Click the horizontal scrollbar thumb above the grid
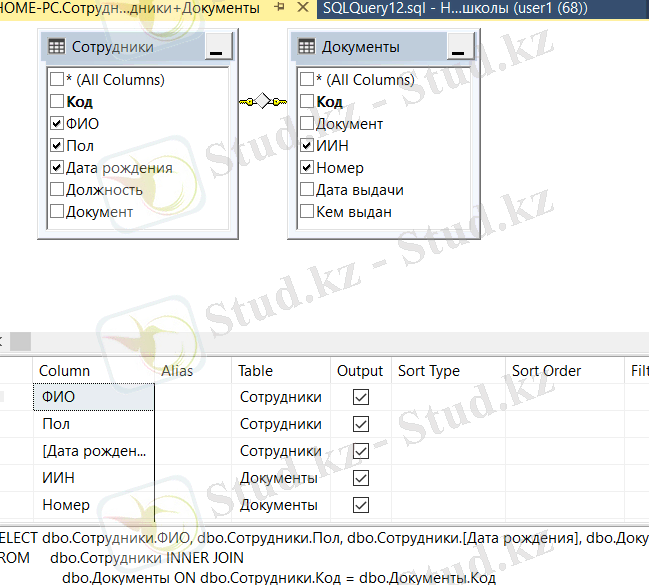 (x=20, y=342)
